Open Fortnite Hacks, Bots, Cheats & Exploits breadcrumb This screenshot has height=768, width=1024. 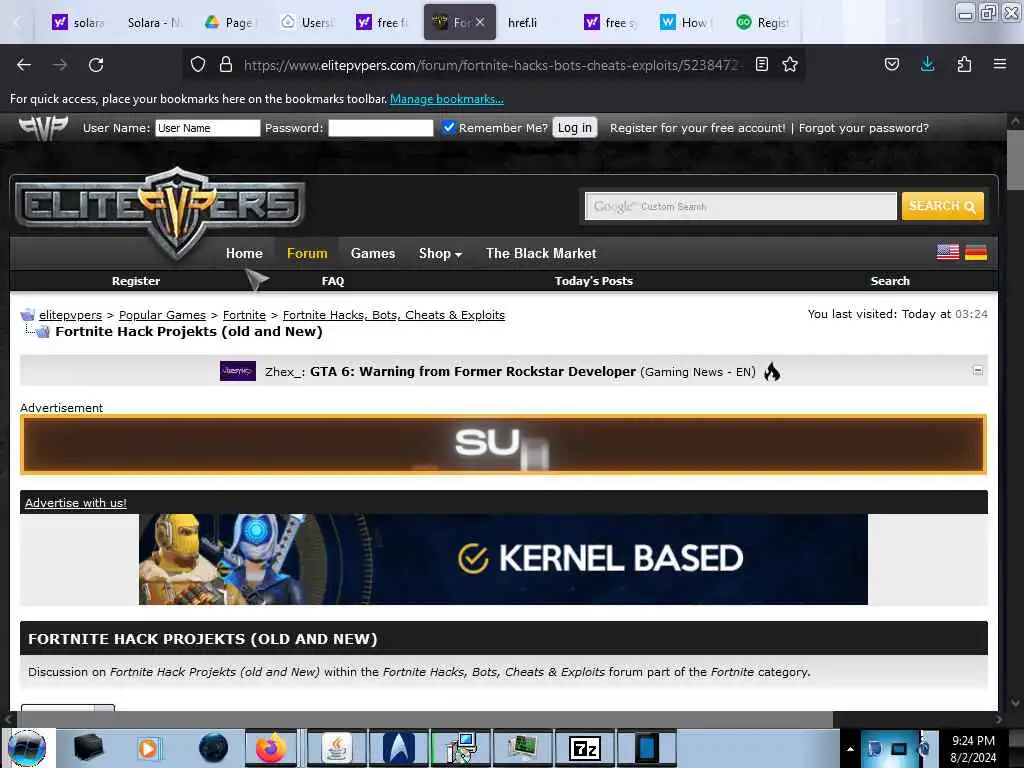(394, 315)
